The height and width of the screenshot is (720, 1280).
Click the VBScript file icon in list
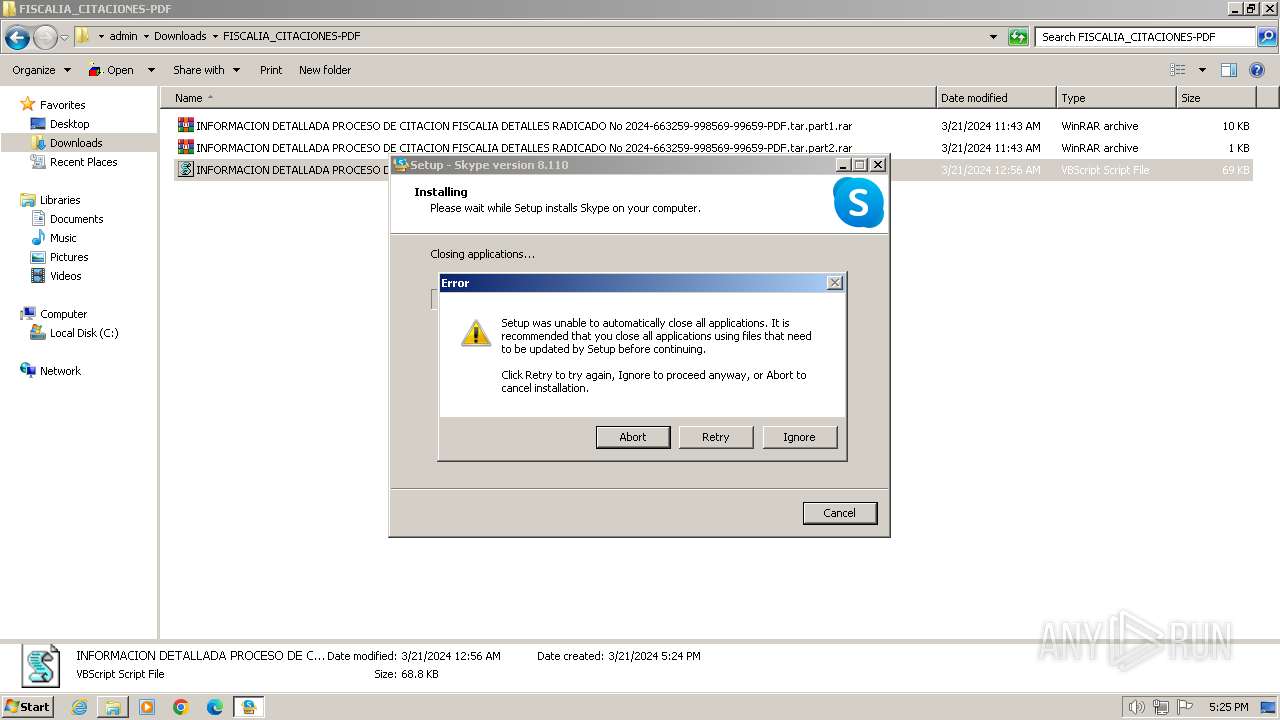tap(185, 170)
